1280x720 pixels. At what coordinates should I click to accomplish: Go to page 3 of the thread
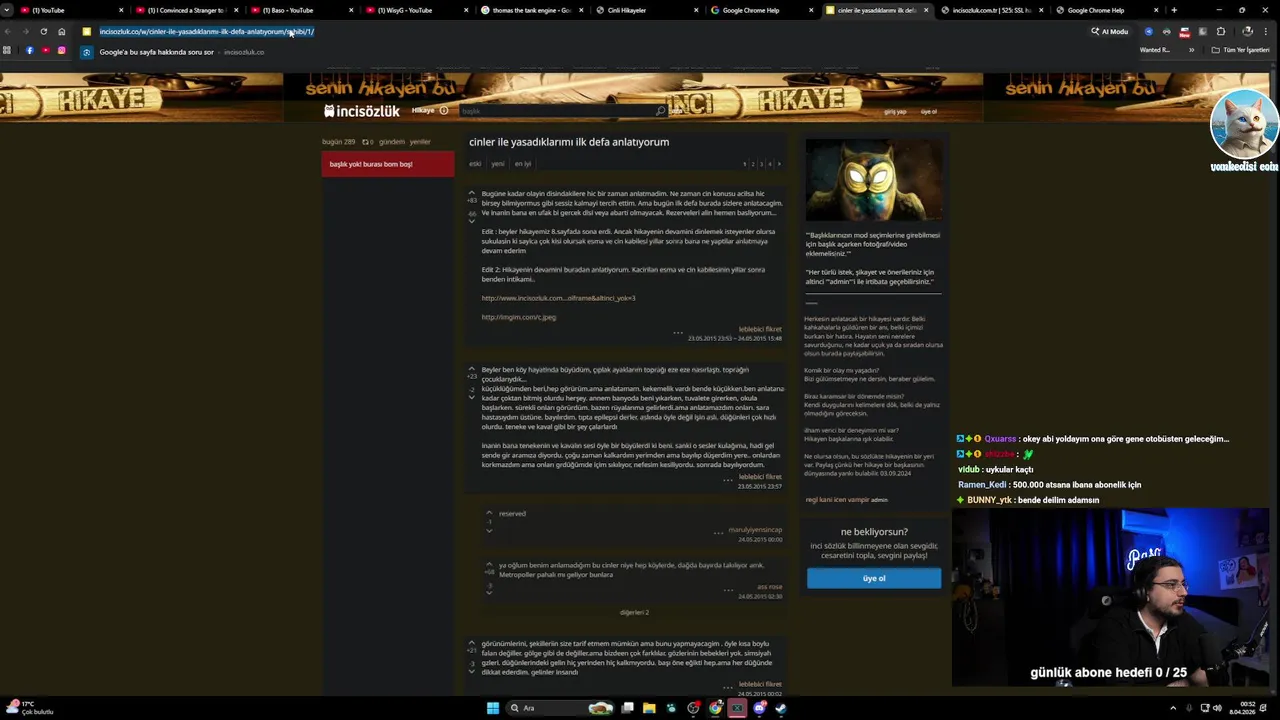click(761, 164)
